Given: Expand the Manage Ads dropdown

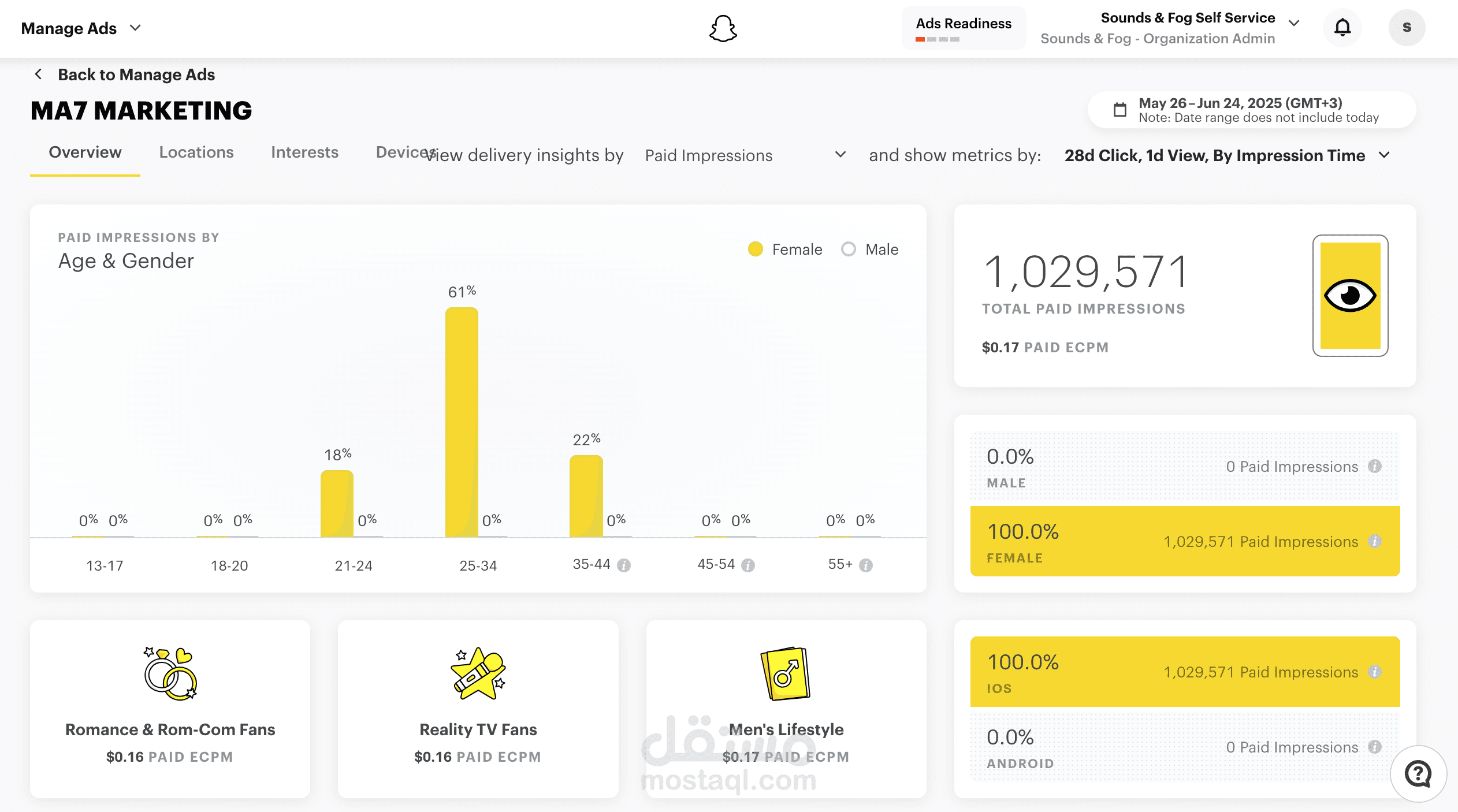Looking at the screenshot, I should [x=81, y=28].
